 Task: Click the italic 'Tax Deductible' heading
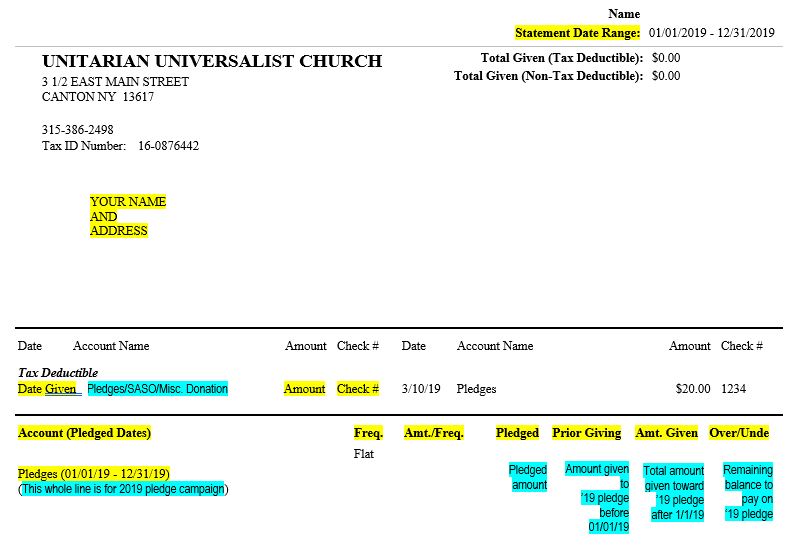pyautogui.click(x=58, y=373)
